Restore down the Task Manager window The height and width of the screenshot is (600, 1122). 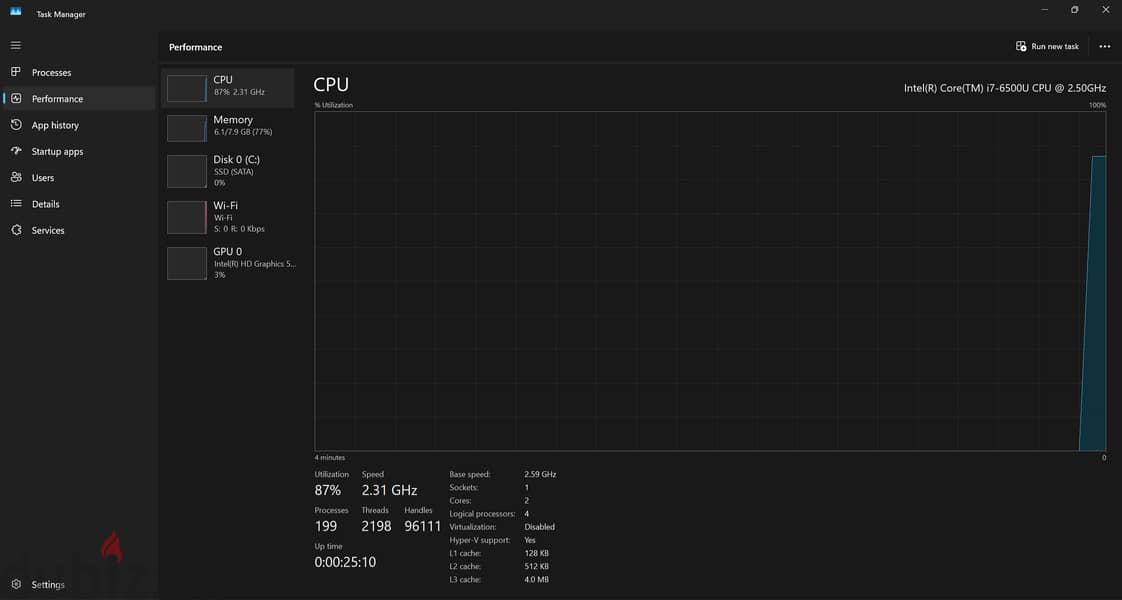tap(1074, 9)
